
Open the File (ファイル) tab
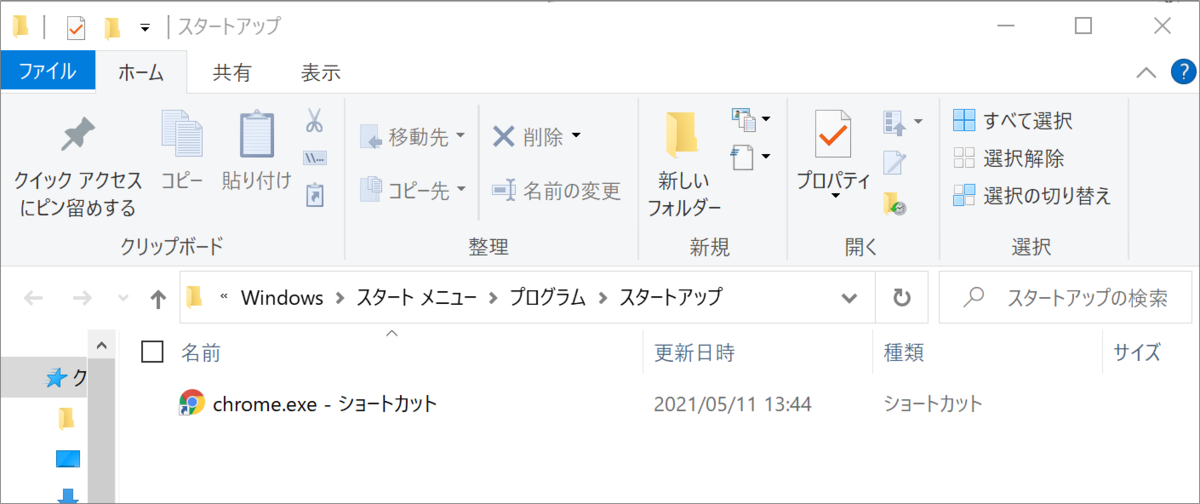click(x=48, y=71)
